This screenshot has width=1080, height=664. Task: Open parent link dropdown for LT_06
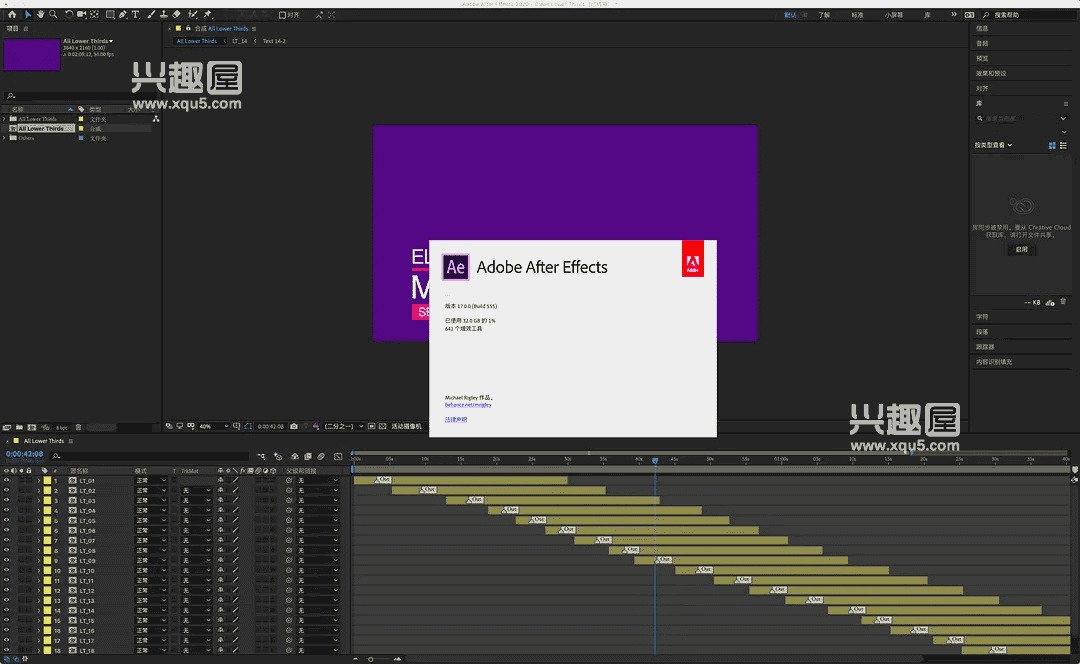point(318,530)
